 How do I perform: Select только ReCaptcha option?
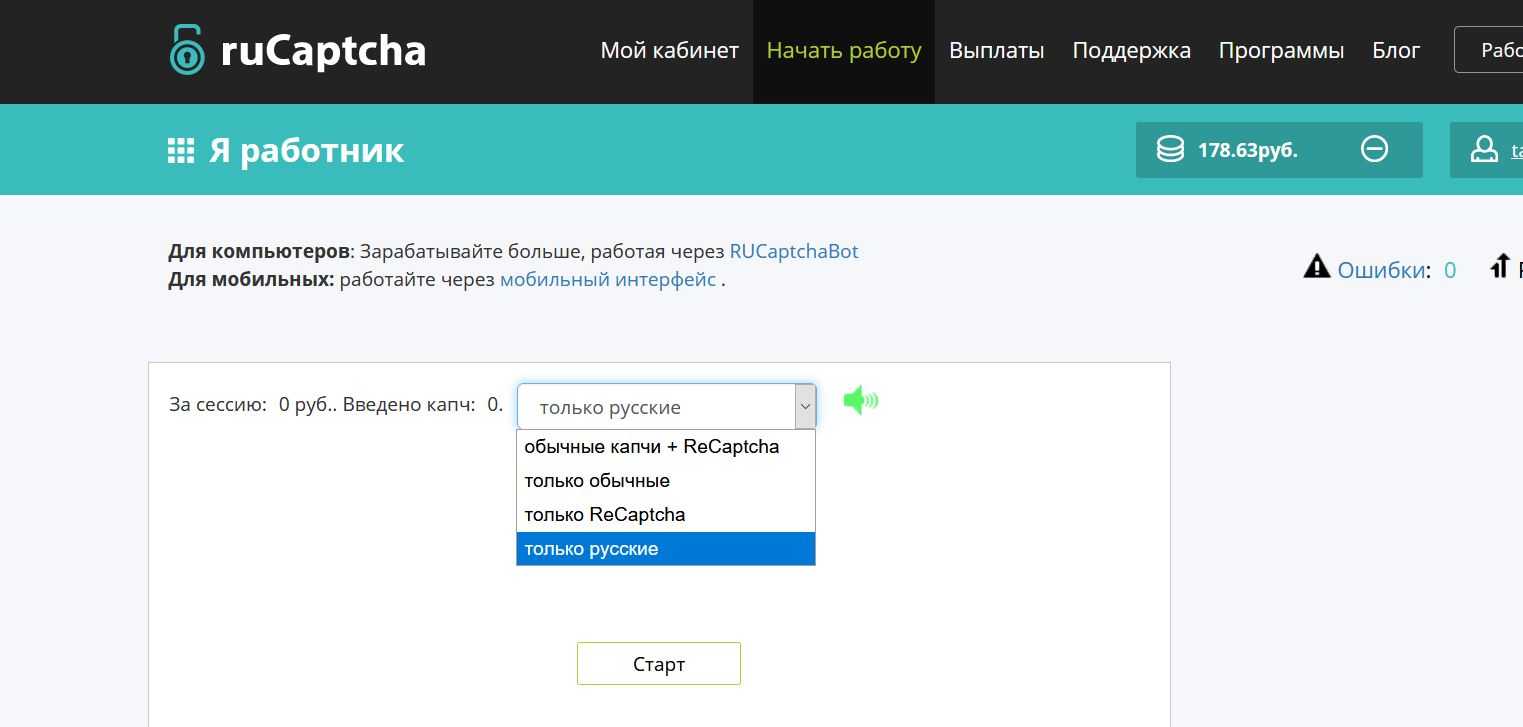click(666, 515)
